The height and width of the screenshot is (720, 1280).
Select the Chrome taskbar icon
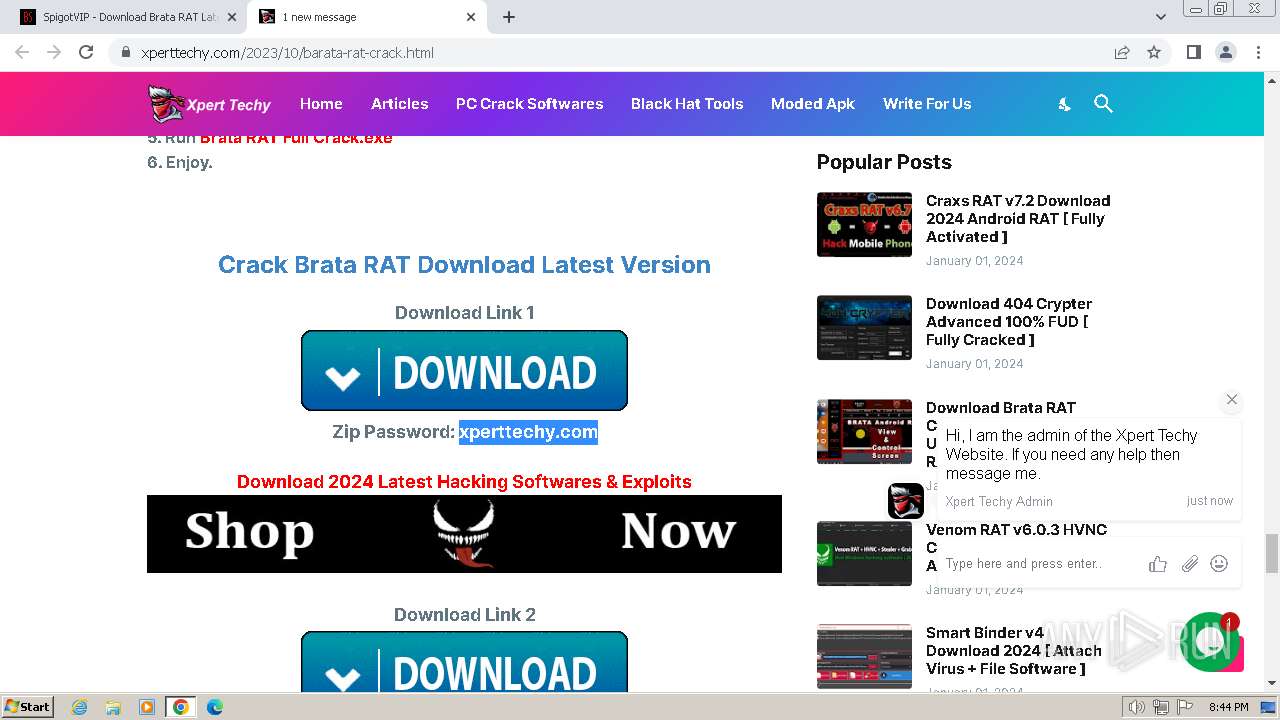pyautogui.click(x=181, y=707)
